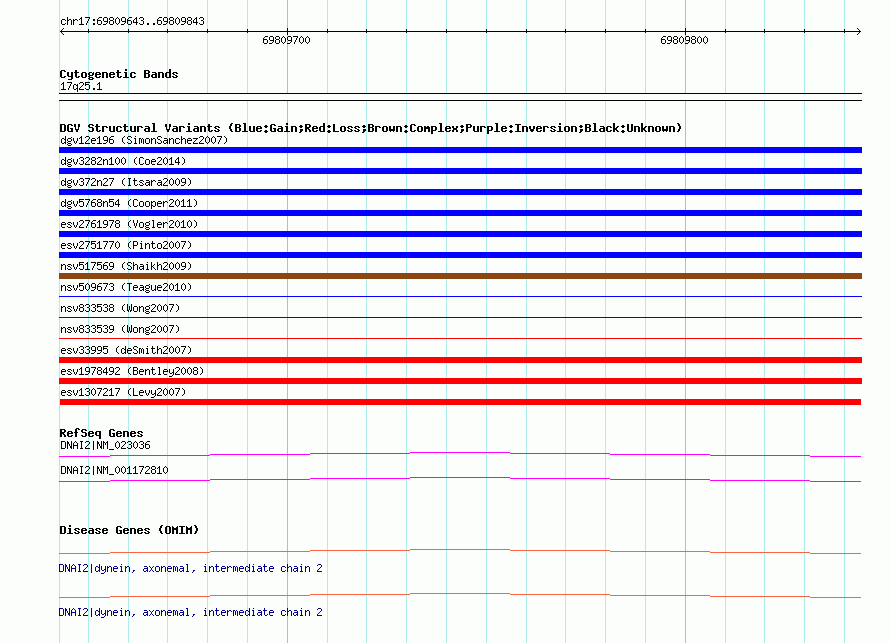Select the Disease Genes (OMIM) track title
The height and width of the screenshot is (643, 890).
tap(129, 530)
